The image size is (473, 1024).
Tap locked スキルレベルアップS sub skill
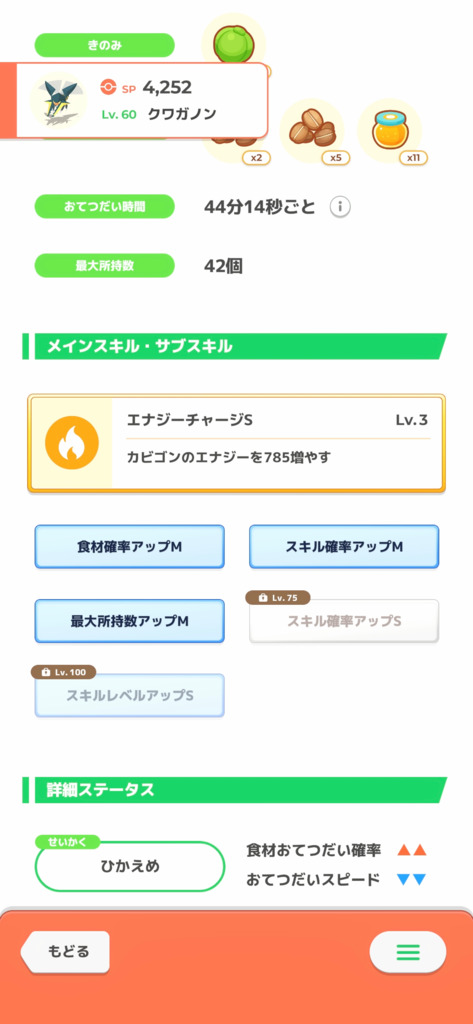[x=129, y=696]
